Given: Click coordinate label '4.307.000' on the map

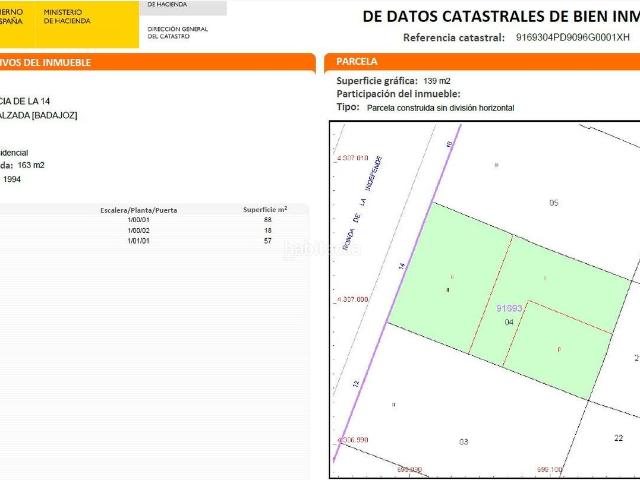Looking at the screenshot, I should pos(353,300).
